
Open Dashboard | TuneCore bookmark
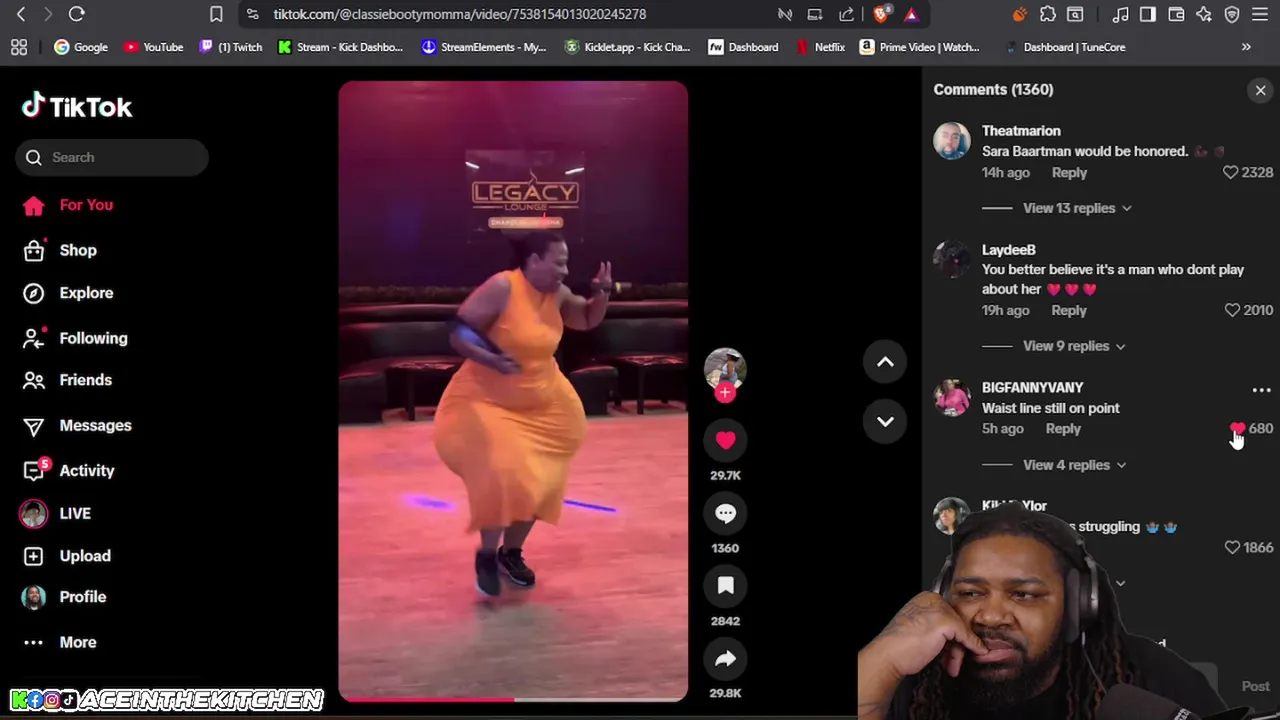coord(1065,47)
